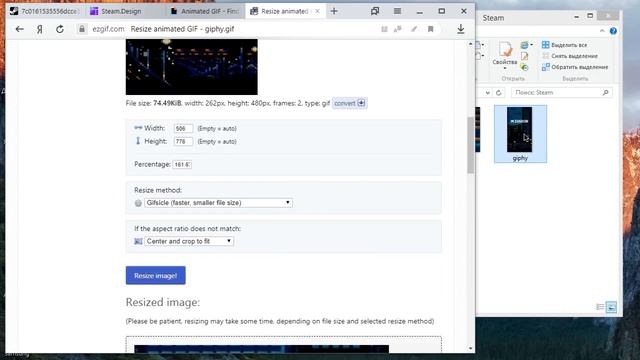The width and height of the screenshot is (640, 360).
Task: Collapse the ribbon in the Steam window
Action: pos(602,31)
